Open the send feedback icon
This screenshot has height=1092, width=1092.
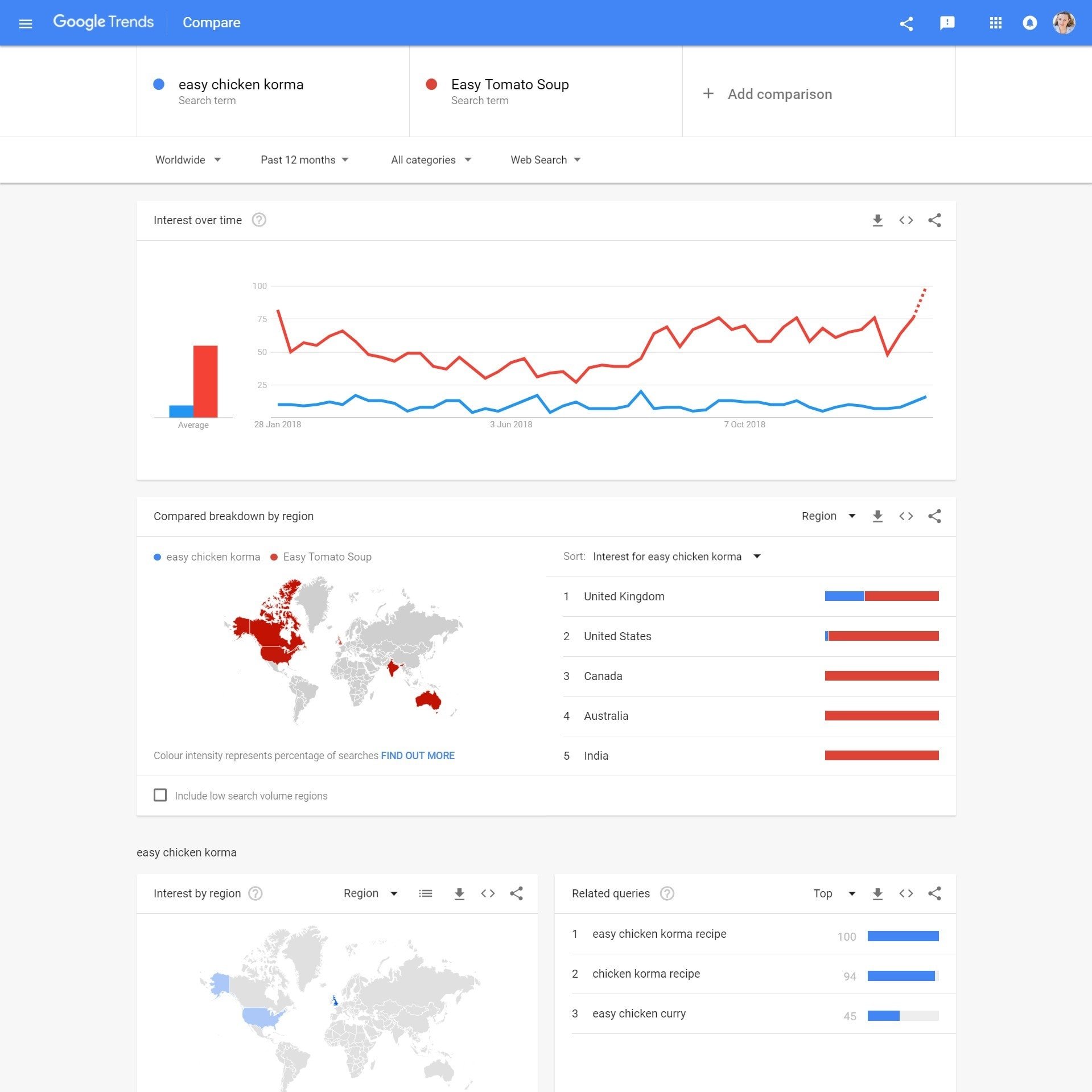coord(947,23)
